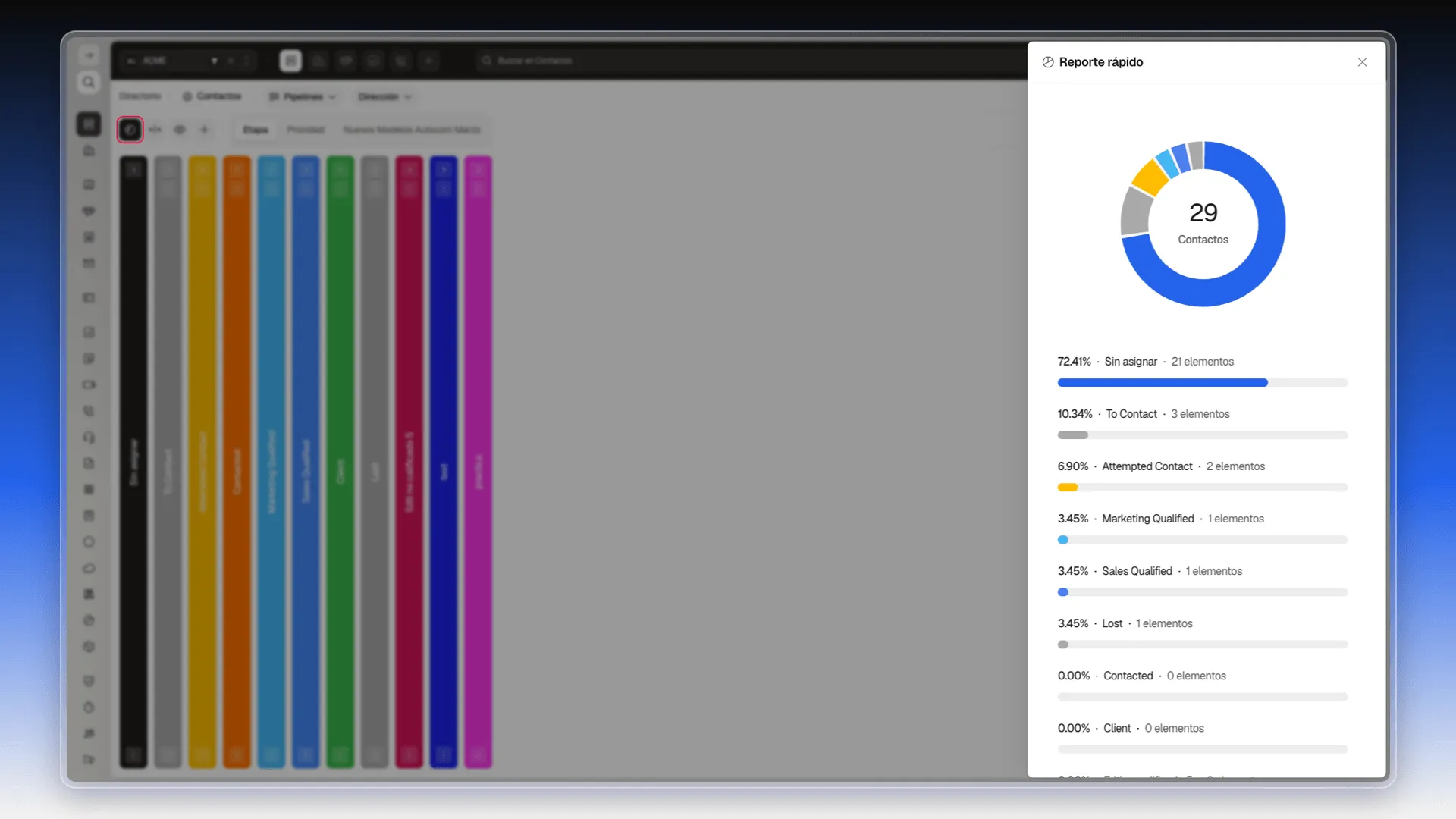1456x819 pixels.
Task: Click 'Attempted Contact · 2 elementos' row
Action: (x=1161, y=466)
